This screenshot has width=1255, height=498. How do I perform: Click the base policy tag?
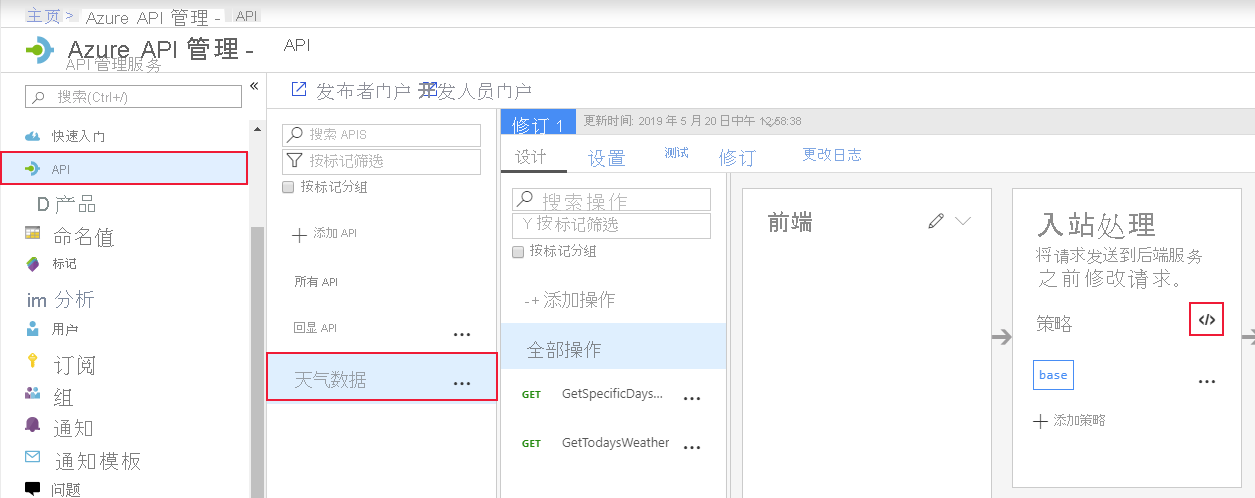click(1053, 375)
